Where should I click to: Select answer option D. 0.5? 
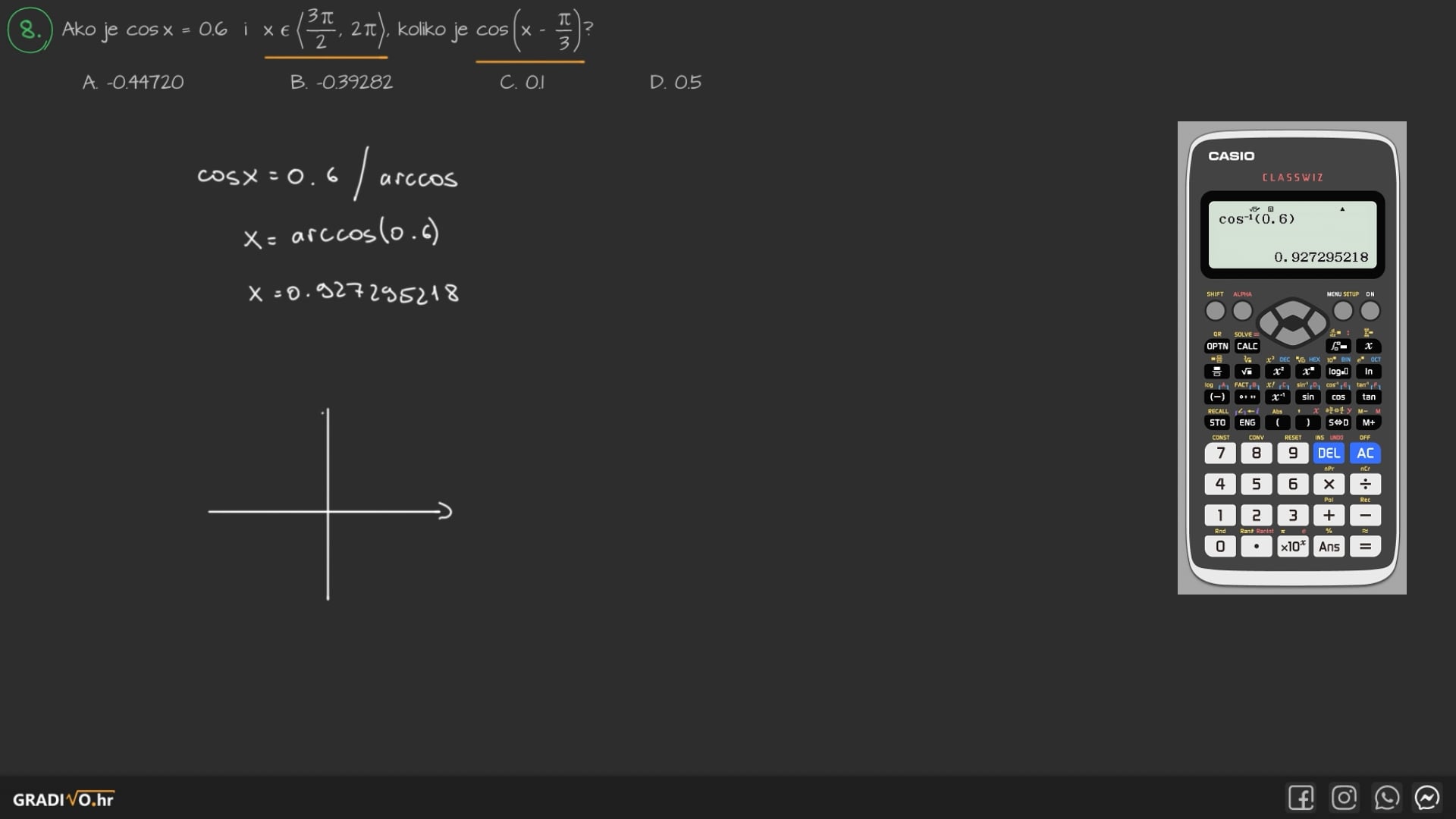(x=675, y=82)
